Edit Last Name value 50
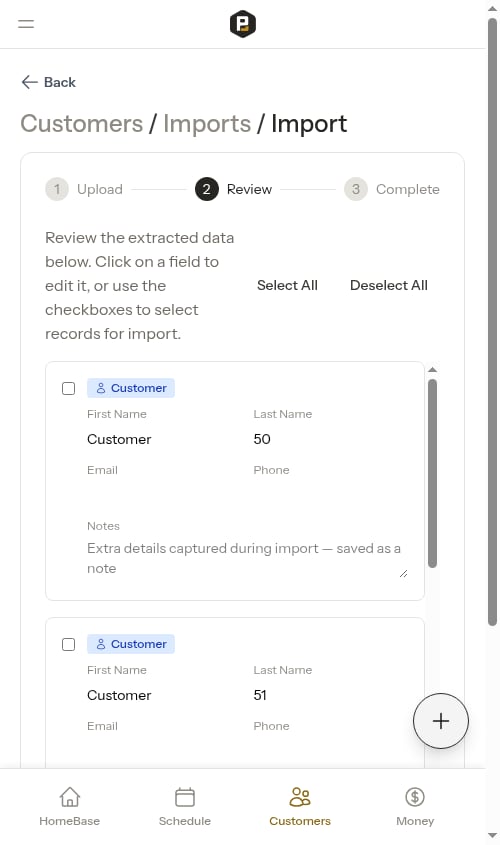The height and width of the screenshot is (845, 500). coord(330,439)
